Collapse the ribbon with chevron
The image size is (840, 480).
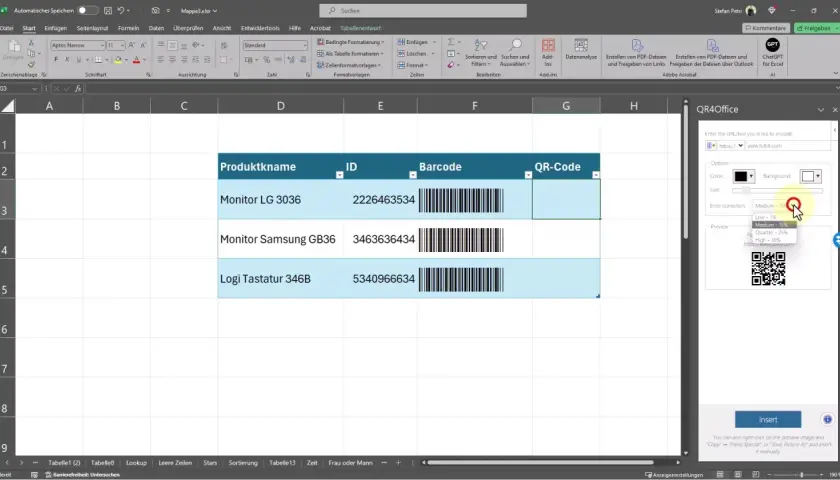coord(836,73)
